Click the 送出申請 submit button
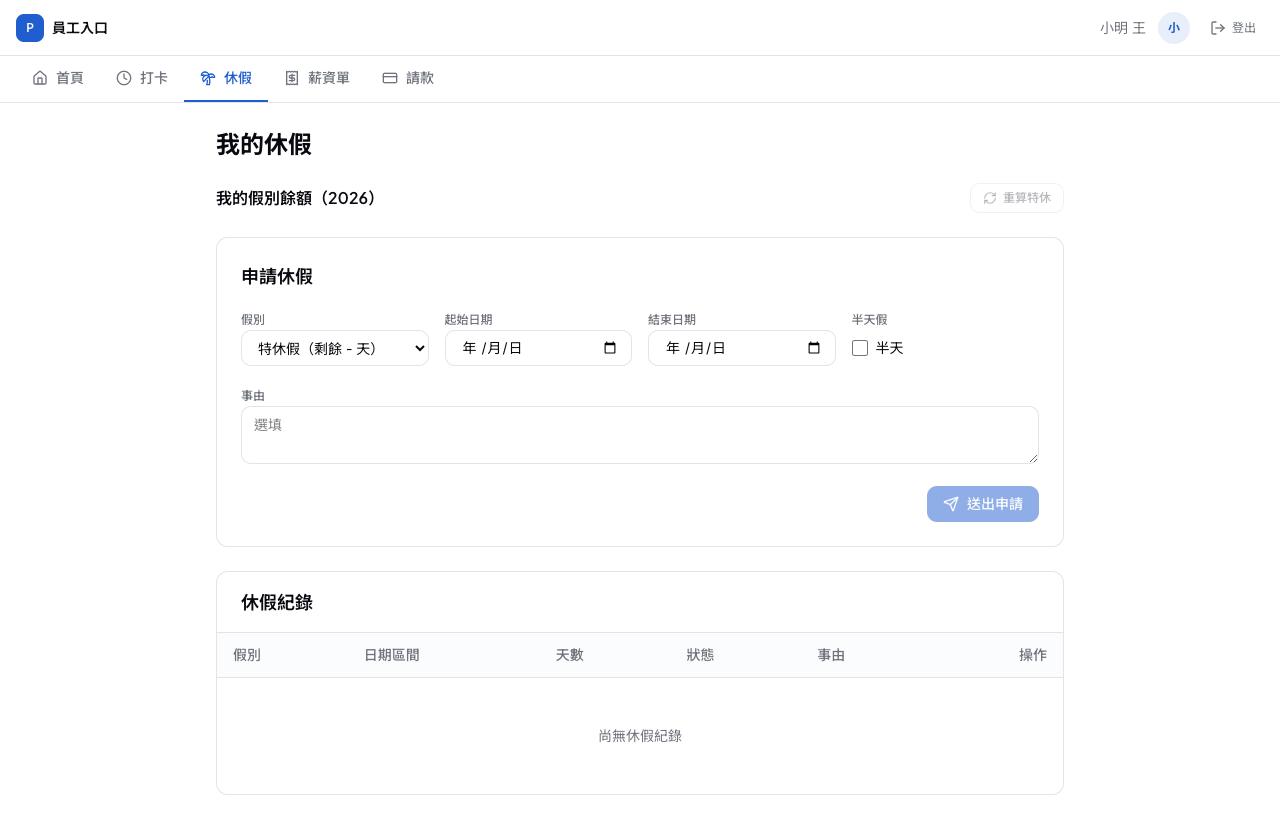The image size is (1280, 819). pyautogui.click(x=983, y=504)
